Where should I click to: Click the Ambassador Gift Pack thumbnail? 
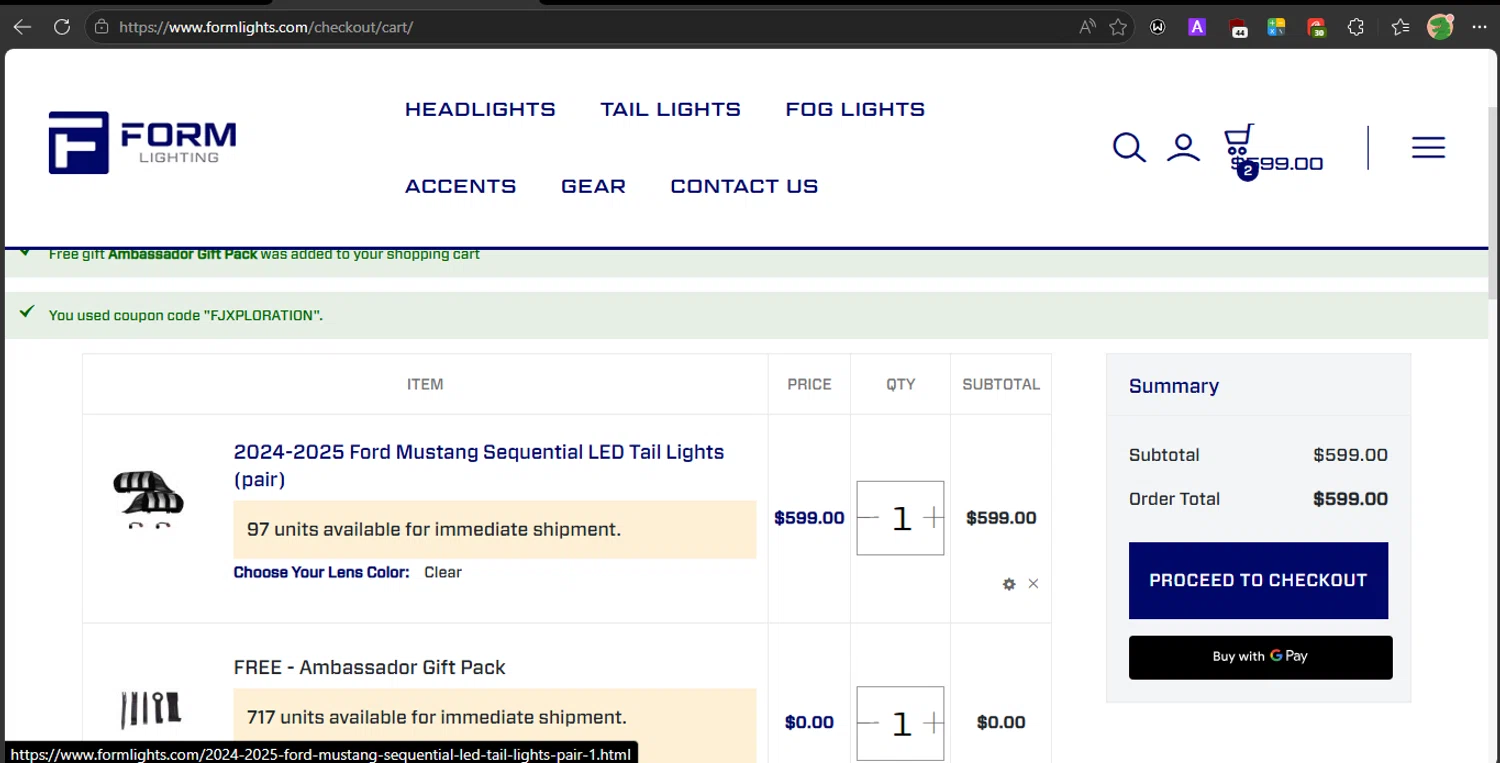(x=151, y=710)
